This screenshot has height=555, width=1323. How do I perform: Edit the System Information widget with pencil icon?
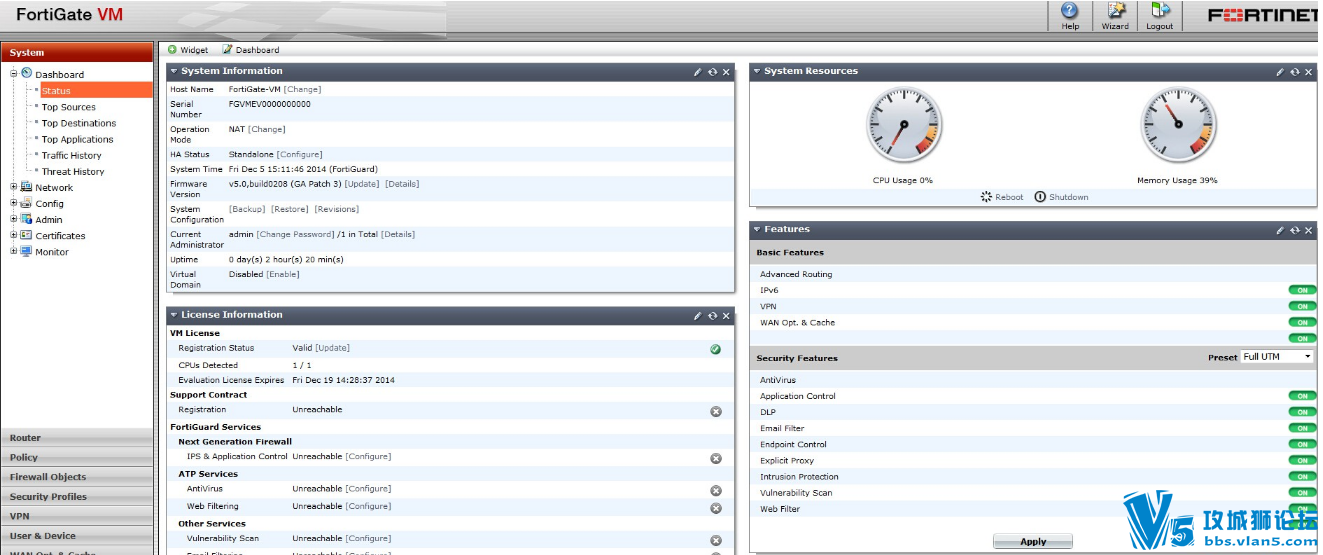coord(698,72)
